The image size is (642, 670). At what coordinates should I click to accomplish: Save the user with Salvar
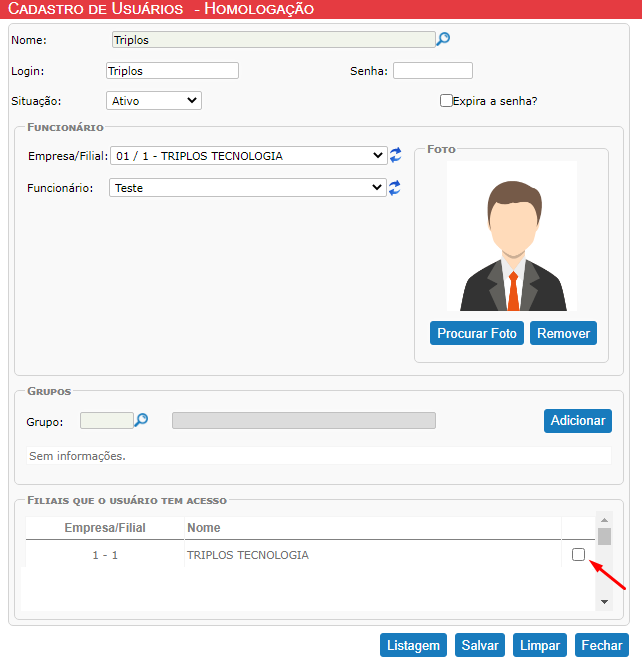click(x=480, y=645)
